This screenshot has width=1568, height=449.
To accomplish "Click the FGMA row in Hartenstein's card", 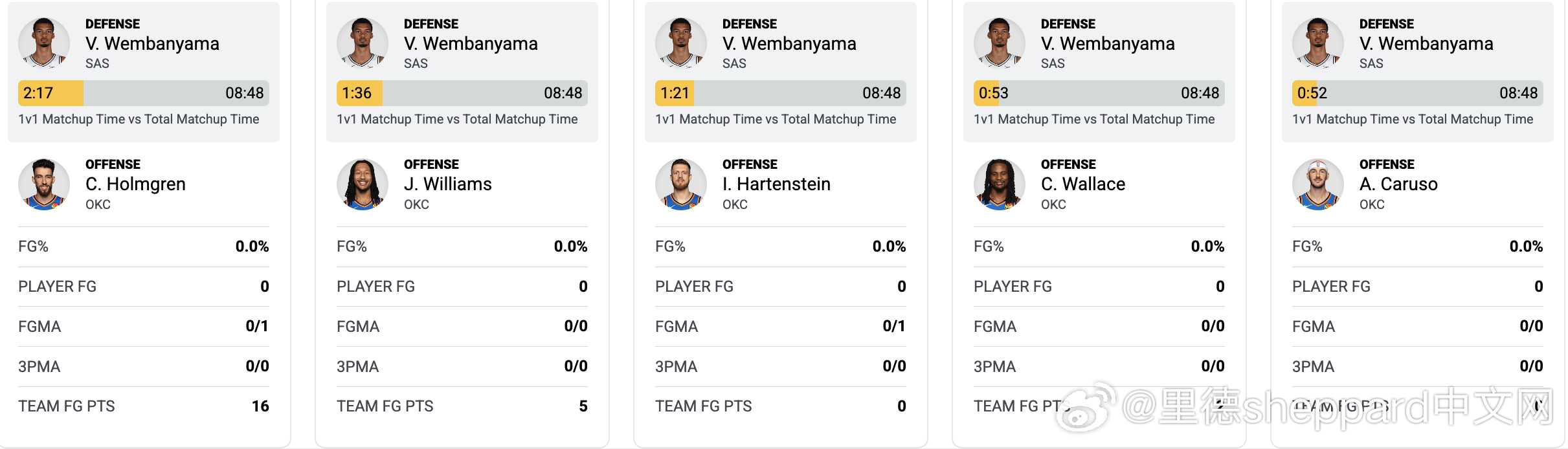I will (781, 327).
